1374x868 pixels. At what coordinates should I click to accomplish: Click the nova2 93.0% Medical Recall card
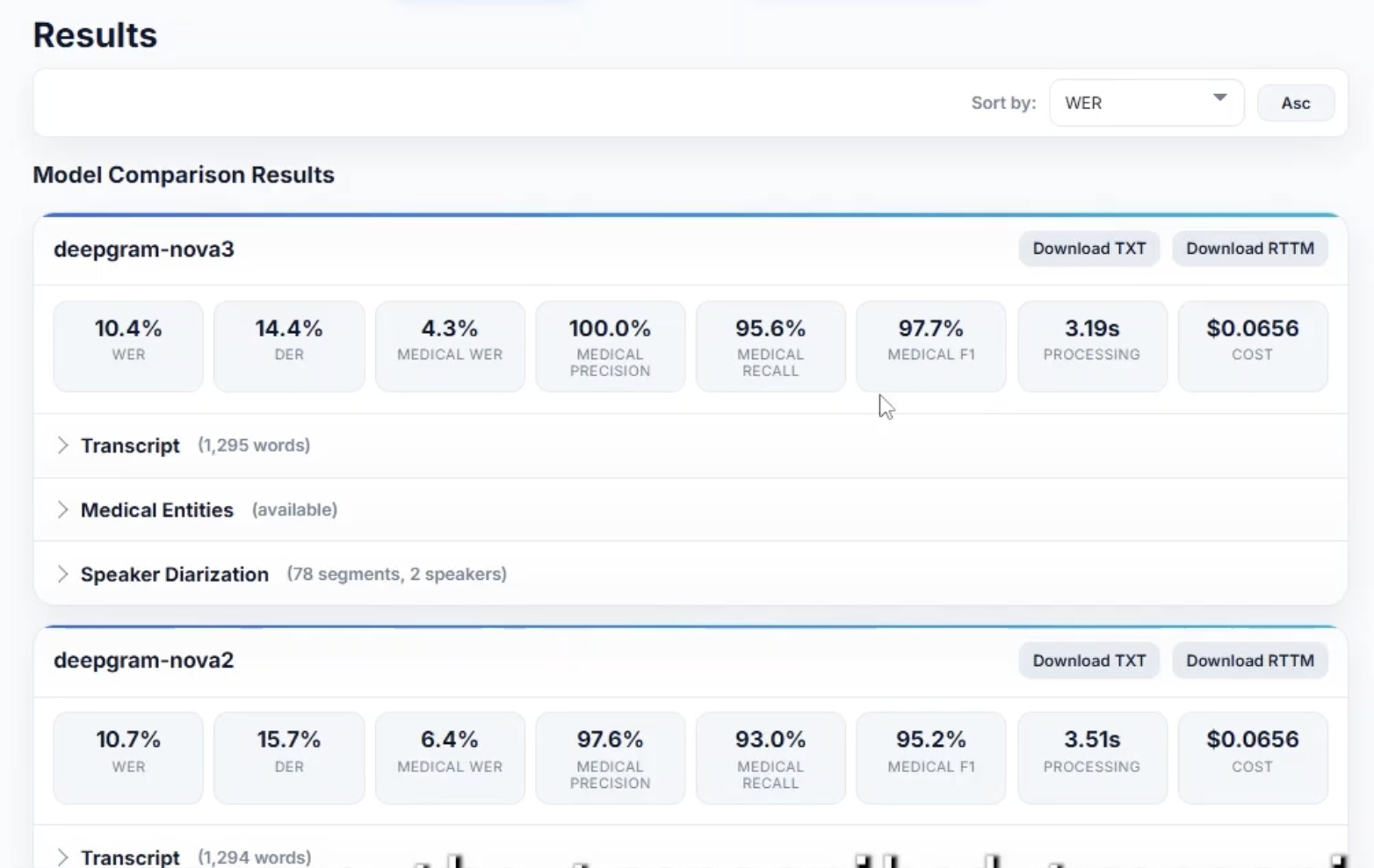tap(770, 758)
